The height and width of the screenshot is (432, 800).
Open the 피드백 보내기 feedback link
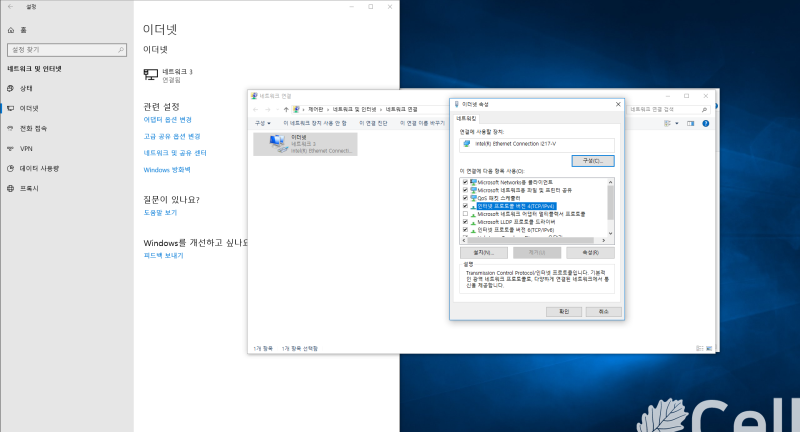coord(163,256)
